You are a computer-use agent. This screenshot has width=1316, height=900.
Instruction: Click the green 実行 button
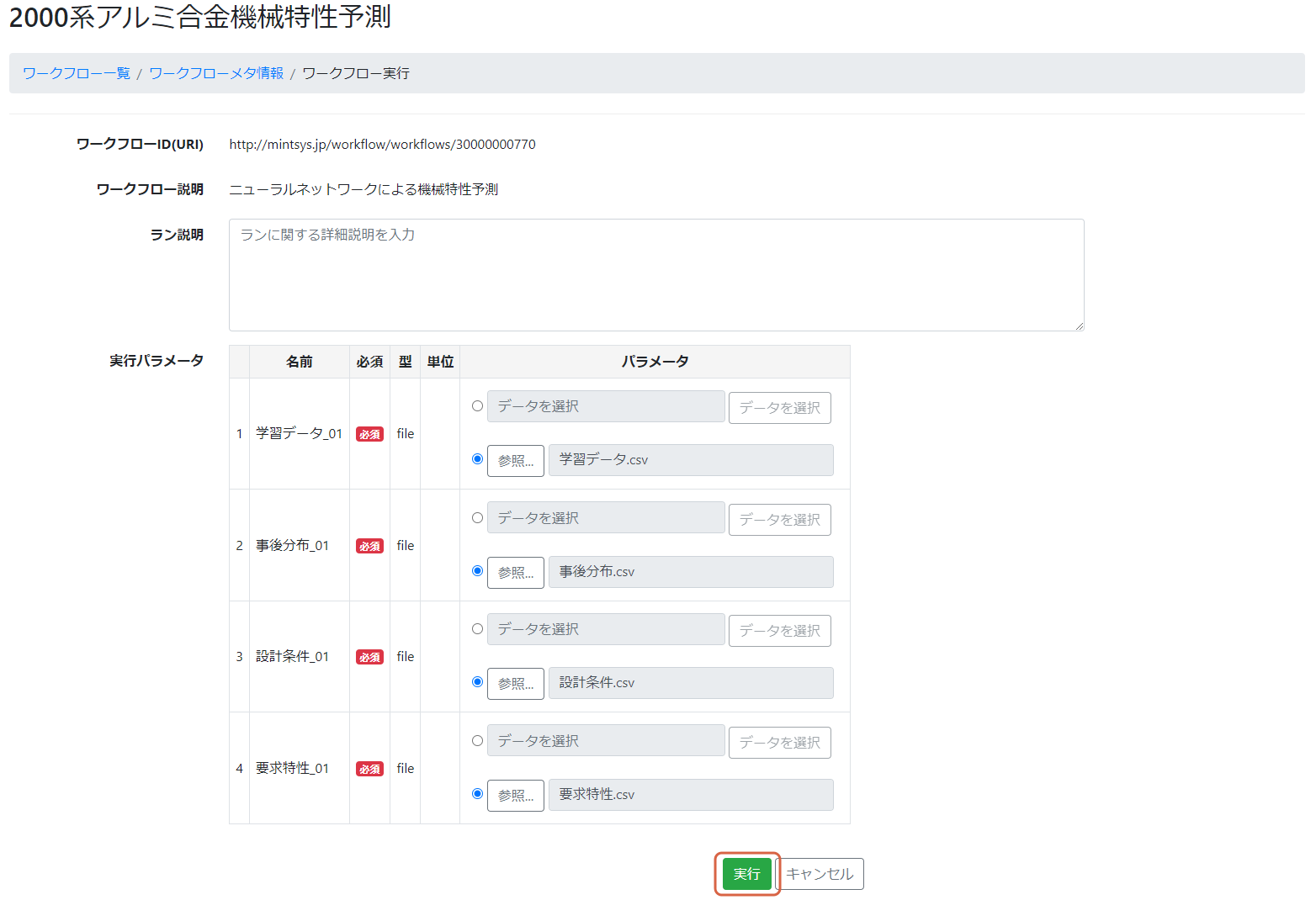(x=747, y=874)
